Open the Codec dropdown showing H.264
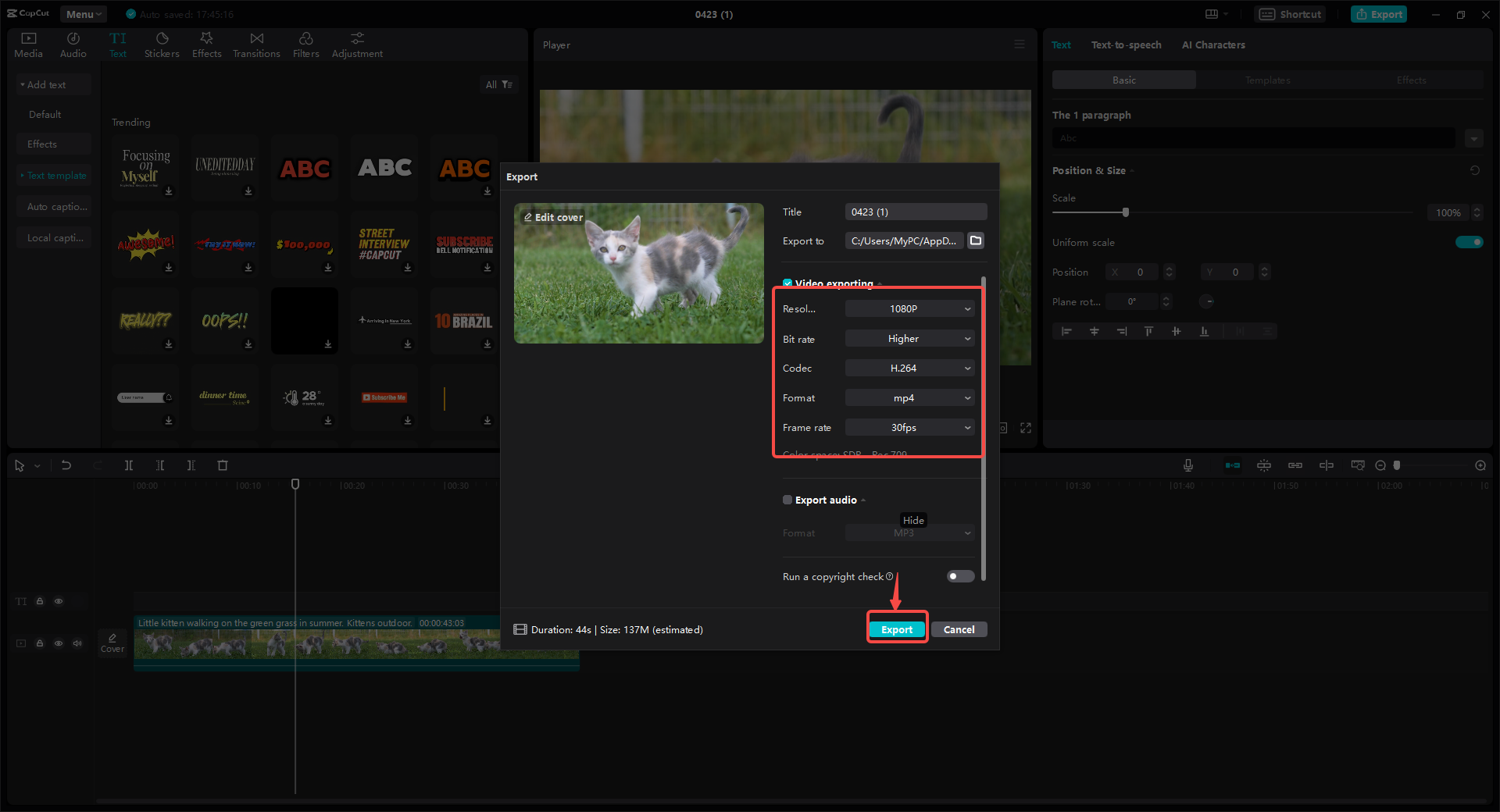 tap(909, 368)
